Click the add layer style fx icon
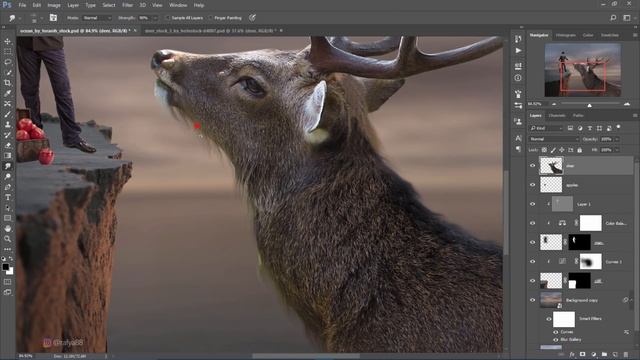The height and width of the screenshot is (360, 640). (572, 354)
